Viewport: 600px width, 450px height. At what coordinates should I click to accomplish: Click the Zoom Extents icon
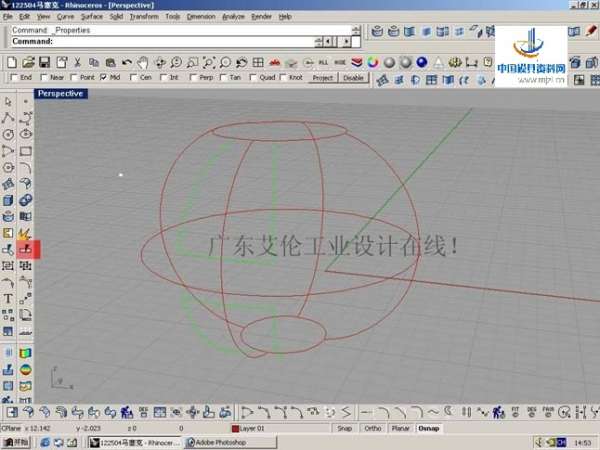click(x=209, y=62)
